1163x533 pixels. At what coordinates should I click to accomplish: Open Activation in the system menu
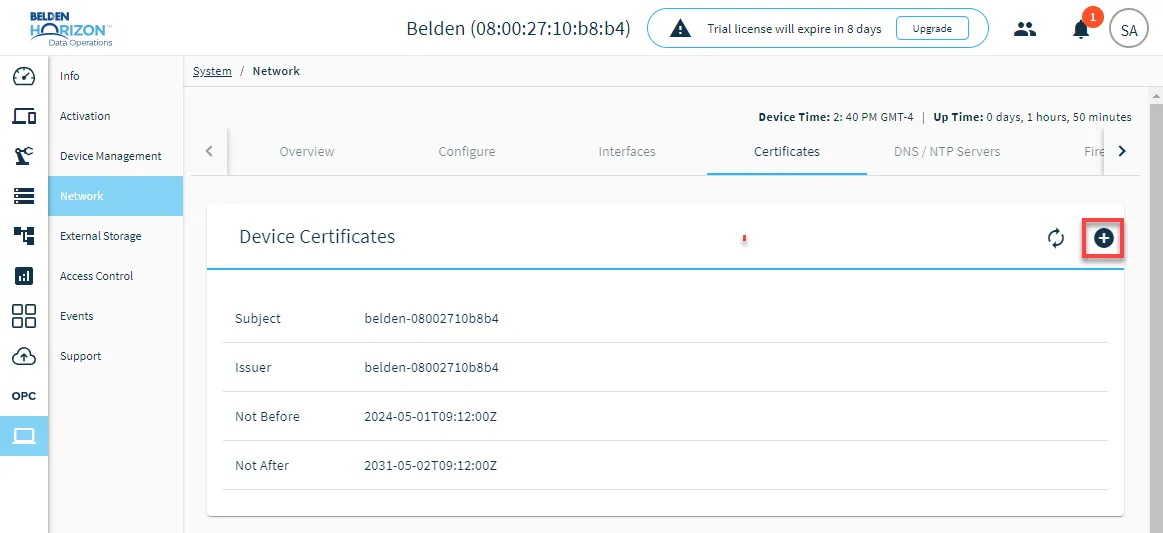(116, 116)
